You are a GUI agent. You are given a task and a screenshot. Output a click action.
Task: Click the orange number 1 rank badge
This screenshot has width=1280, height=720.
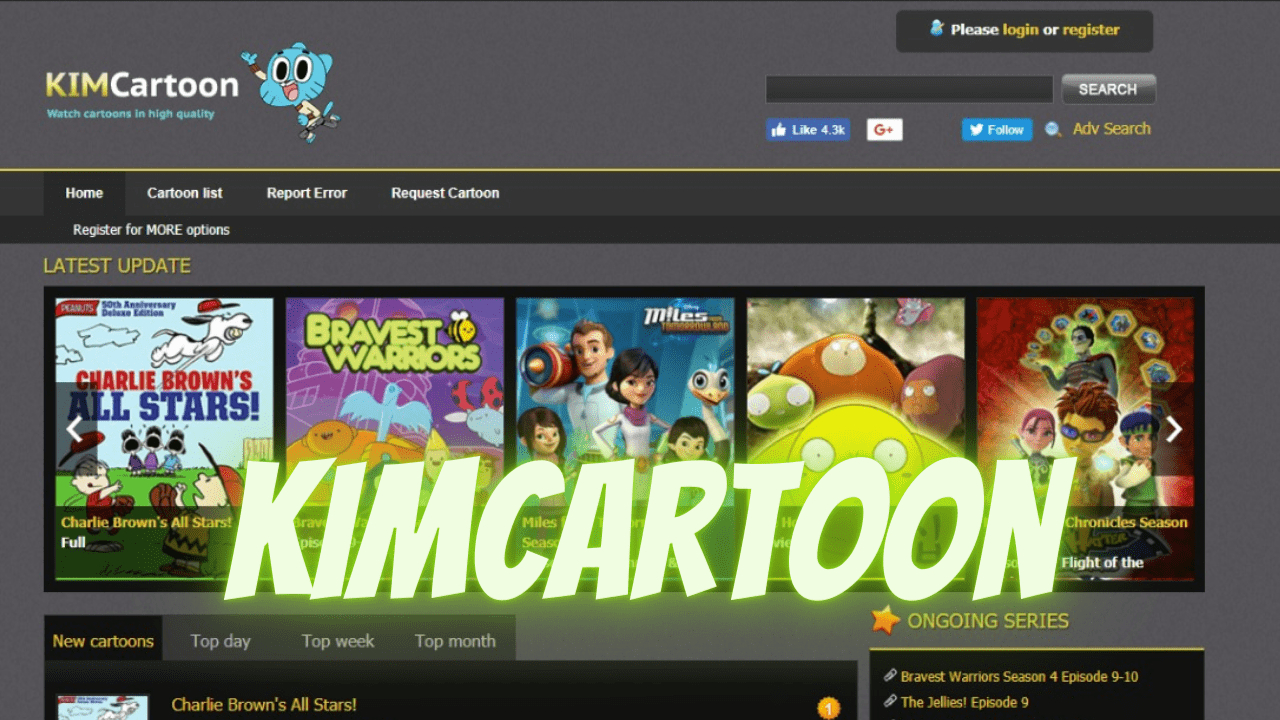coord(828,708)
